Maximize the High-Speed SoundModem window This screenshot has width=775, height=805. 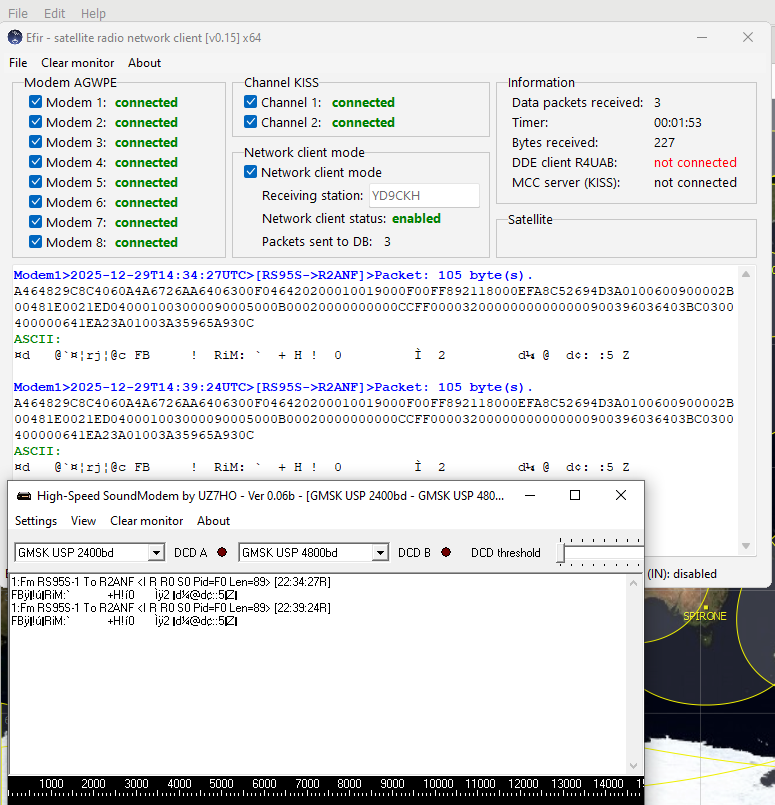[x=575, y=495]
